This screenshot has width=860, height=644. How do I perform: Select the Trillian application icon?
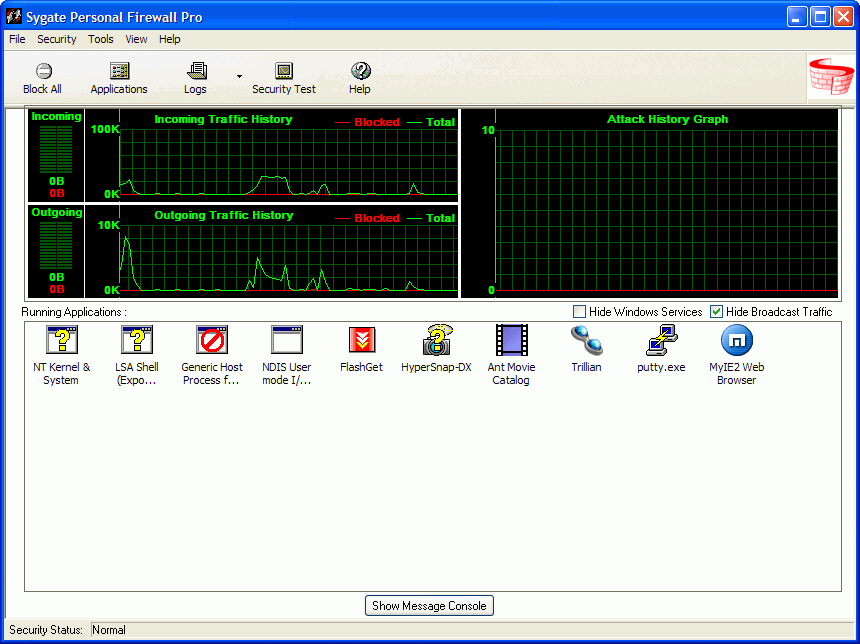(x=586, y=342)
